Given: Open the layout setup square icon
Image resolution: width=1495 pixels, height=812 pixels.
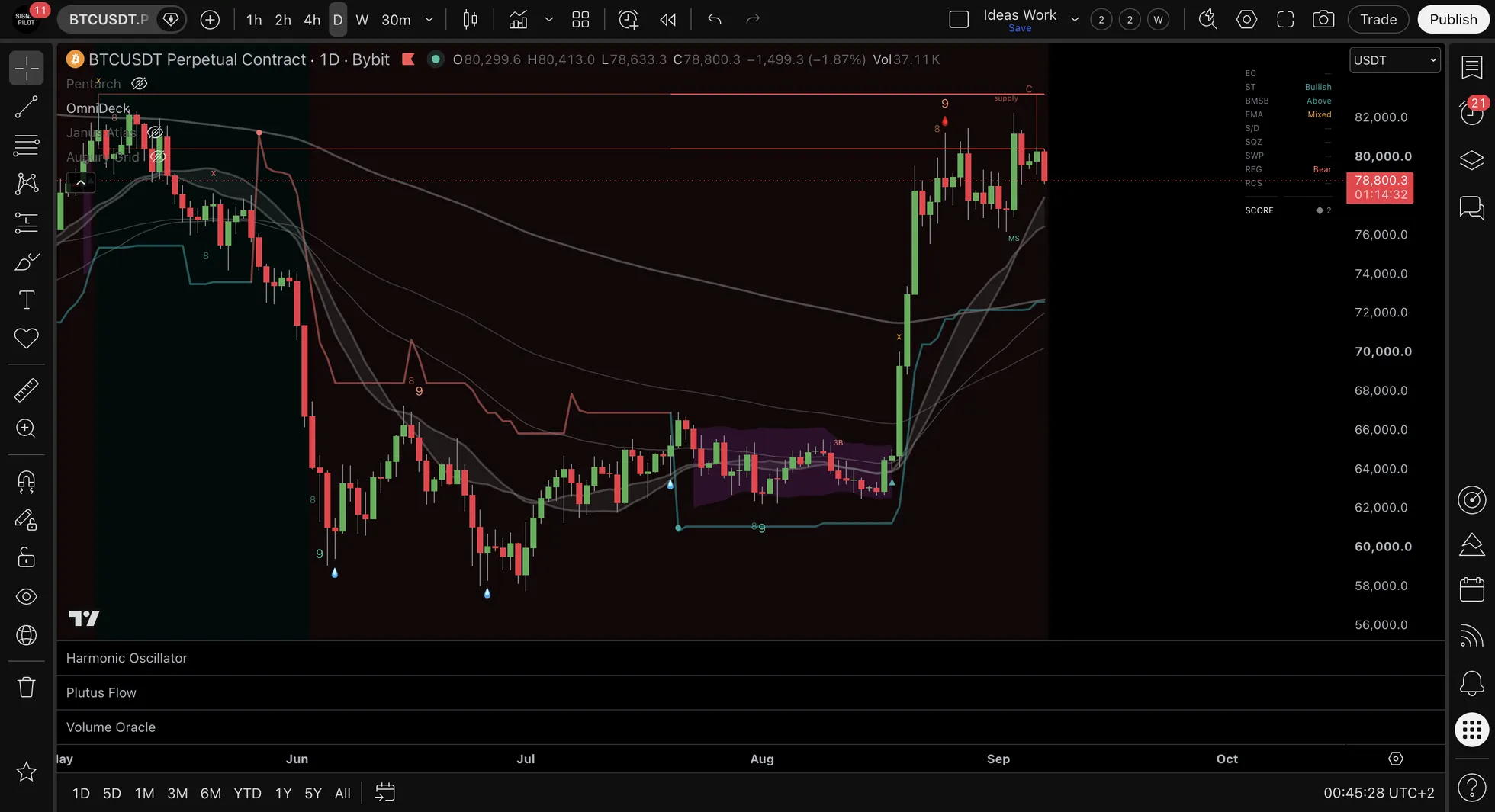Looking at the screenshot, I should (959, 20).
